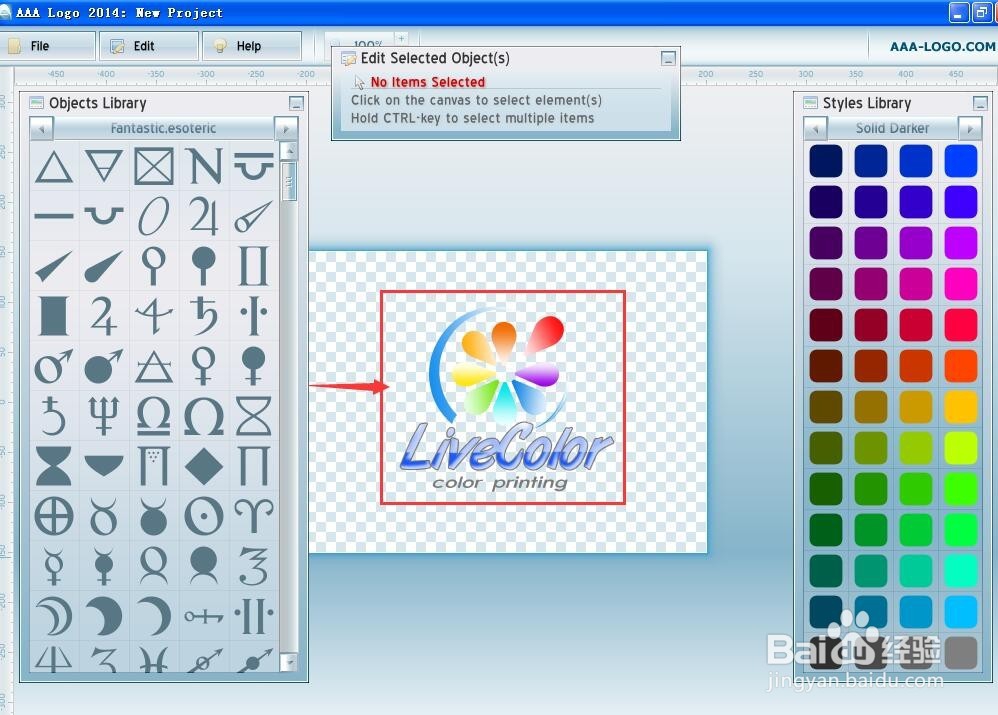This screenshot has width=998, height=715.
Task: Insert the filled hourglass symbol
Action: click(x=53, y=466)
